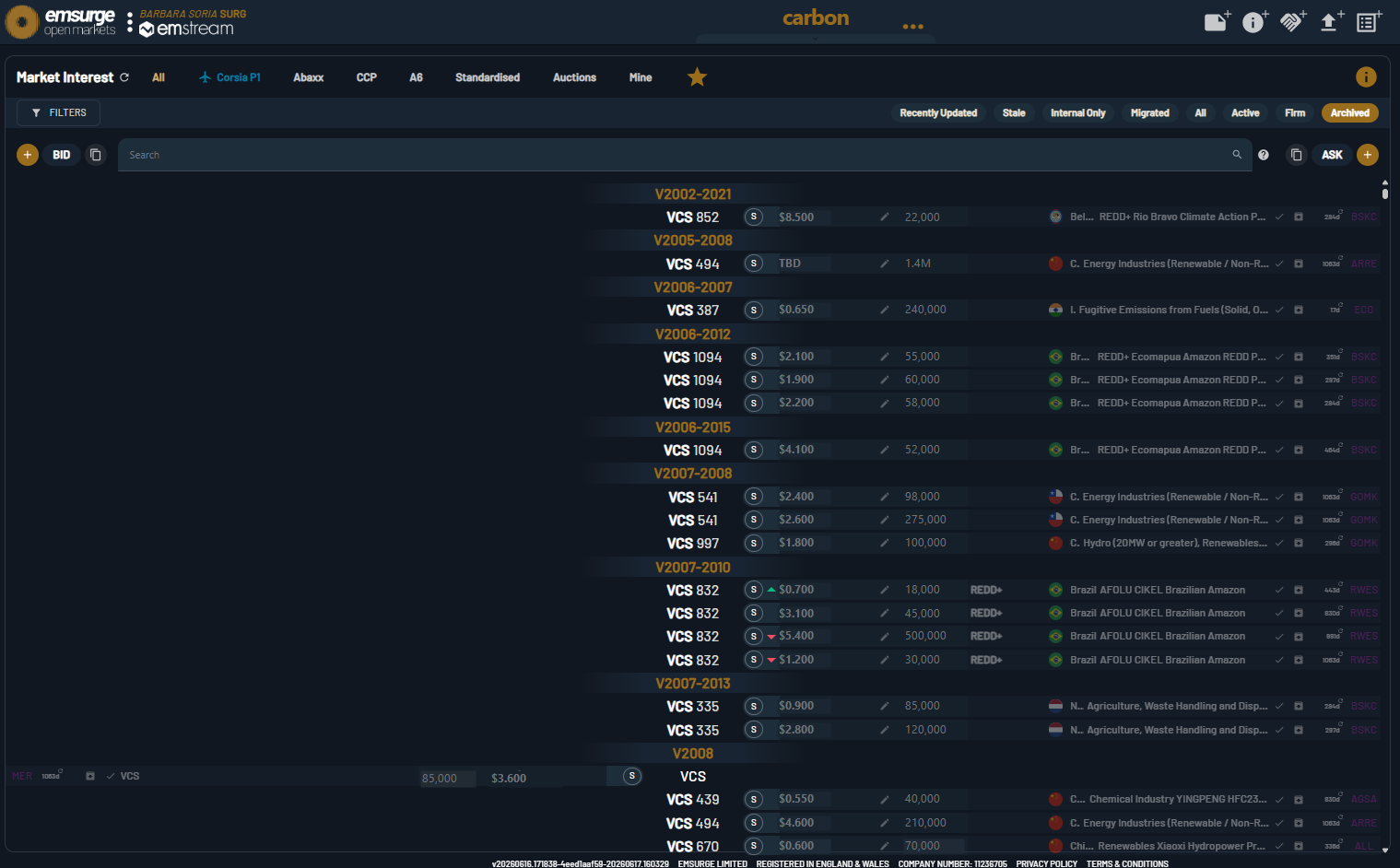Collapse the V2007-2010 vintage group
The width and height of the screenshot is (1400, 868).
pyautogui.click(x=693, y=568)
